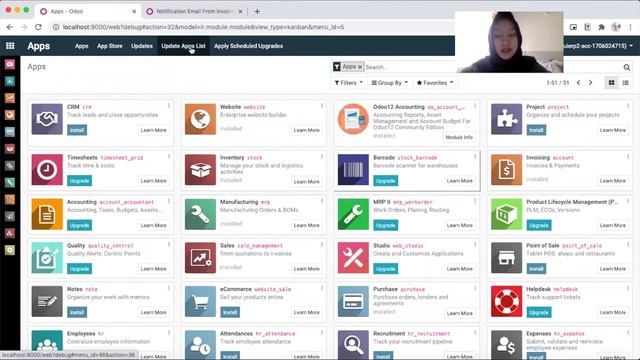Open the Project puzzle app icon
Viewport: 640px width, 360px height.
click(506, 119)
